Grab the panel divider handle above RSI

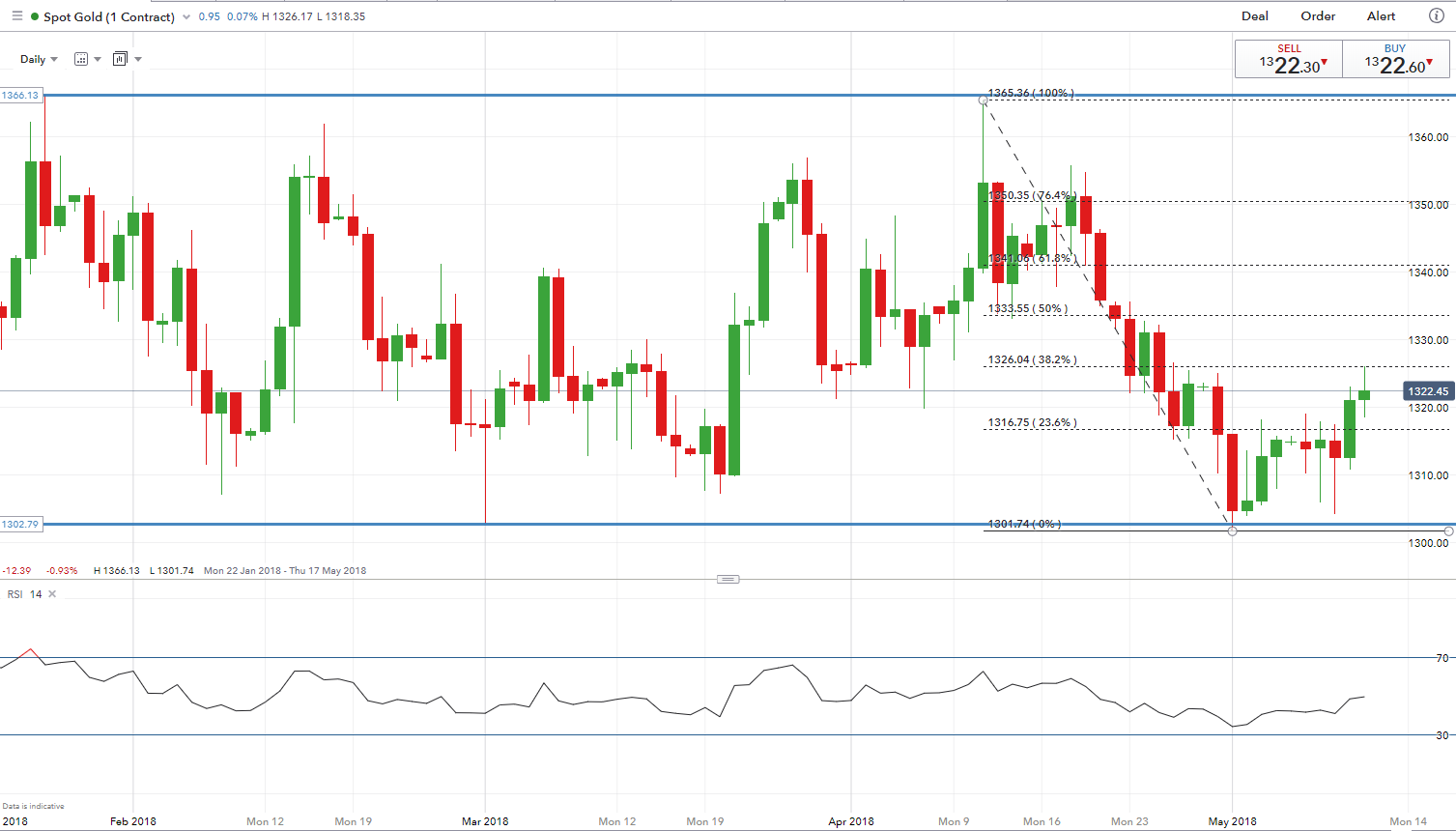pos(728,579)
